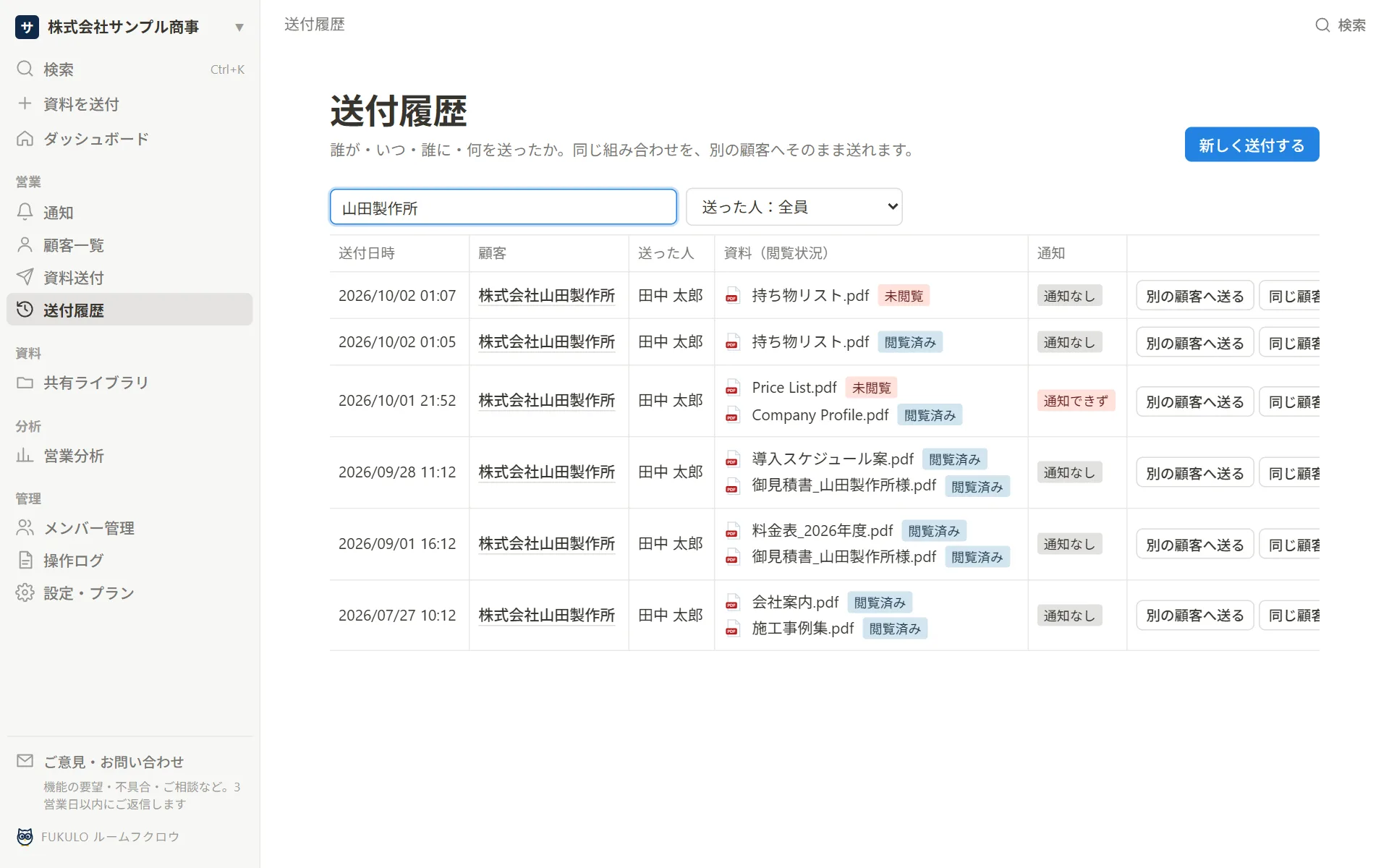Image resolution: width=1389 pixels, height=868 pixels.
Task: Click the メンバー管理 people icon
Action: click(25, 527)
